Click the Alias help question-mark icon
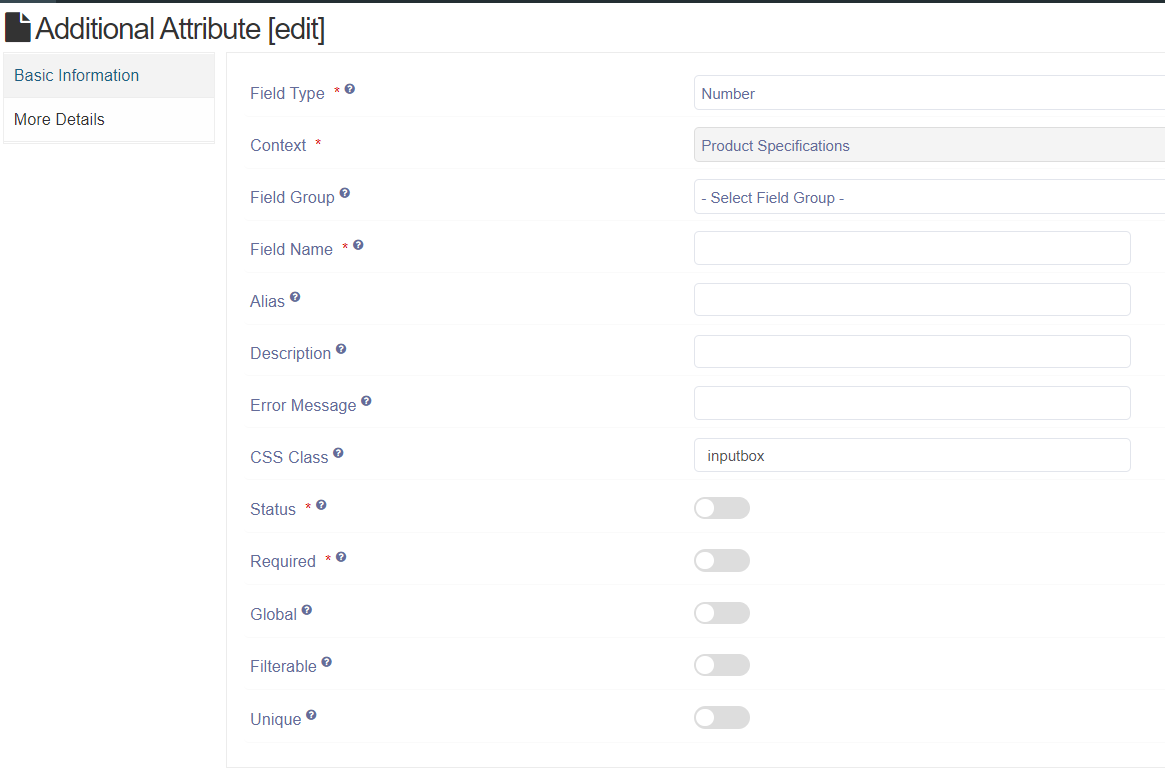1165x782 pixels. (x=295, y=297)
